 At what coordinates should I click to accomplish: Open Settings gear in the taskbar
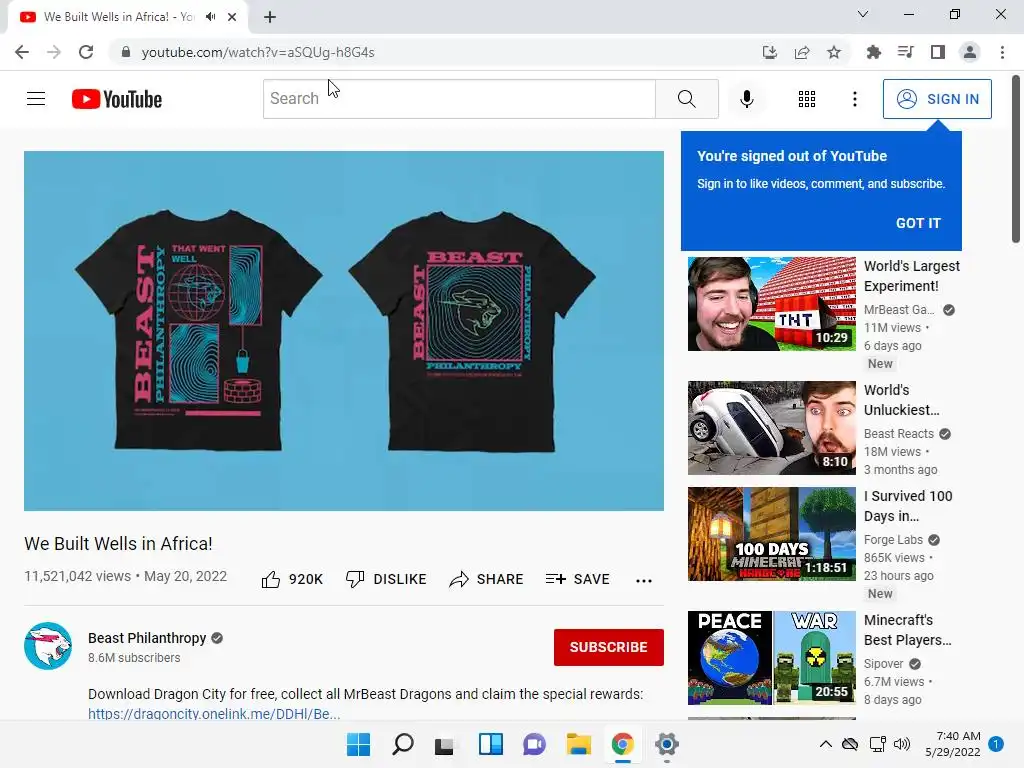click(x=667, y=744)
